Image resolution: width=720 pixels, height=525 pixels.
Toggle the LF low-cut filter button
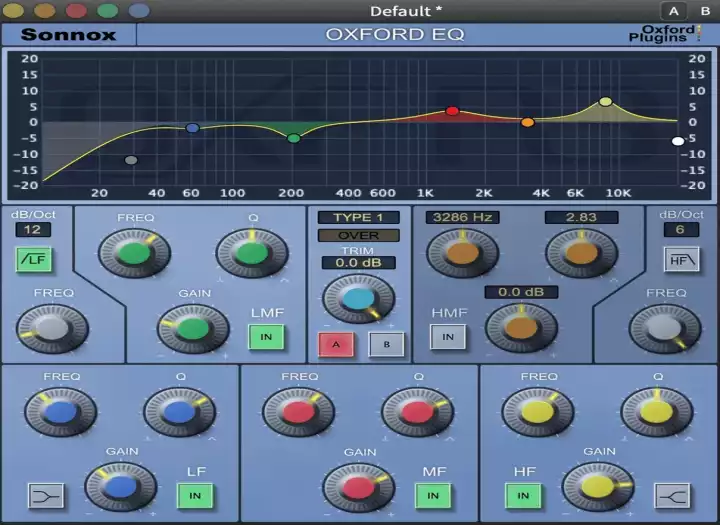(x=34, y=260)
